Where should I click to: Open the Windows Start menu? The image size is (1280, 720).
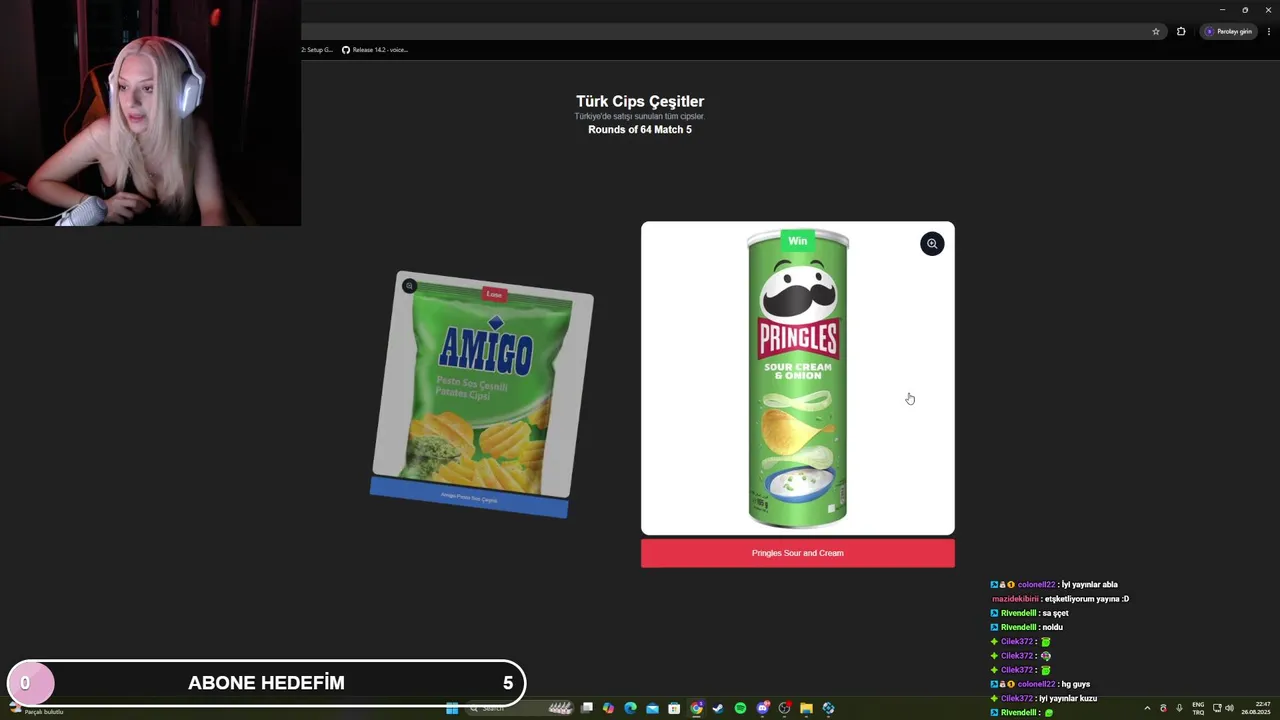point(452,708)
